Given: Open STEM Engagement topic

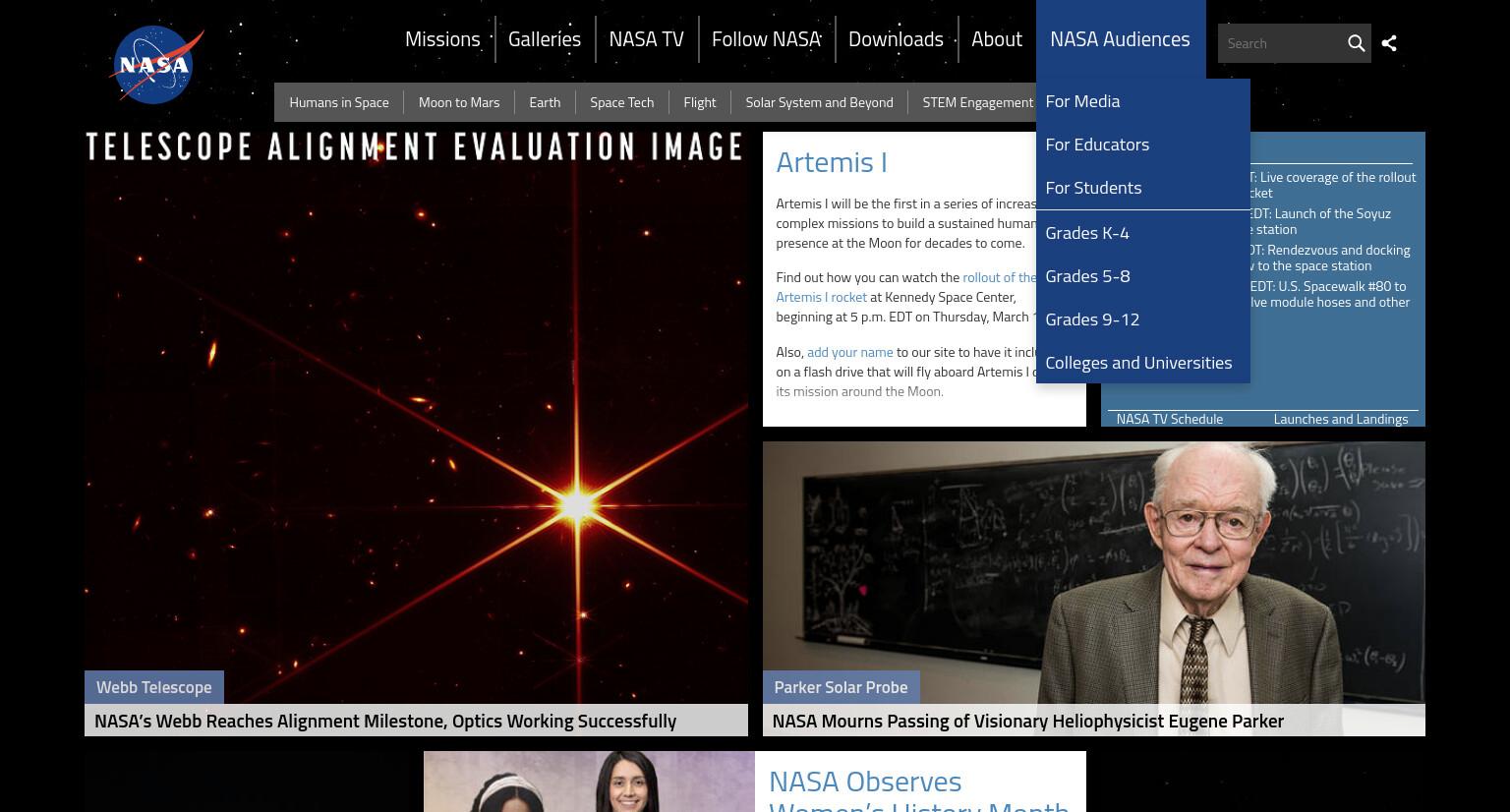Looking at the screenshot, I should click(x=977, y=102).
